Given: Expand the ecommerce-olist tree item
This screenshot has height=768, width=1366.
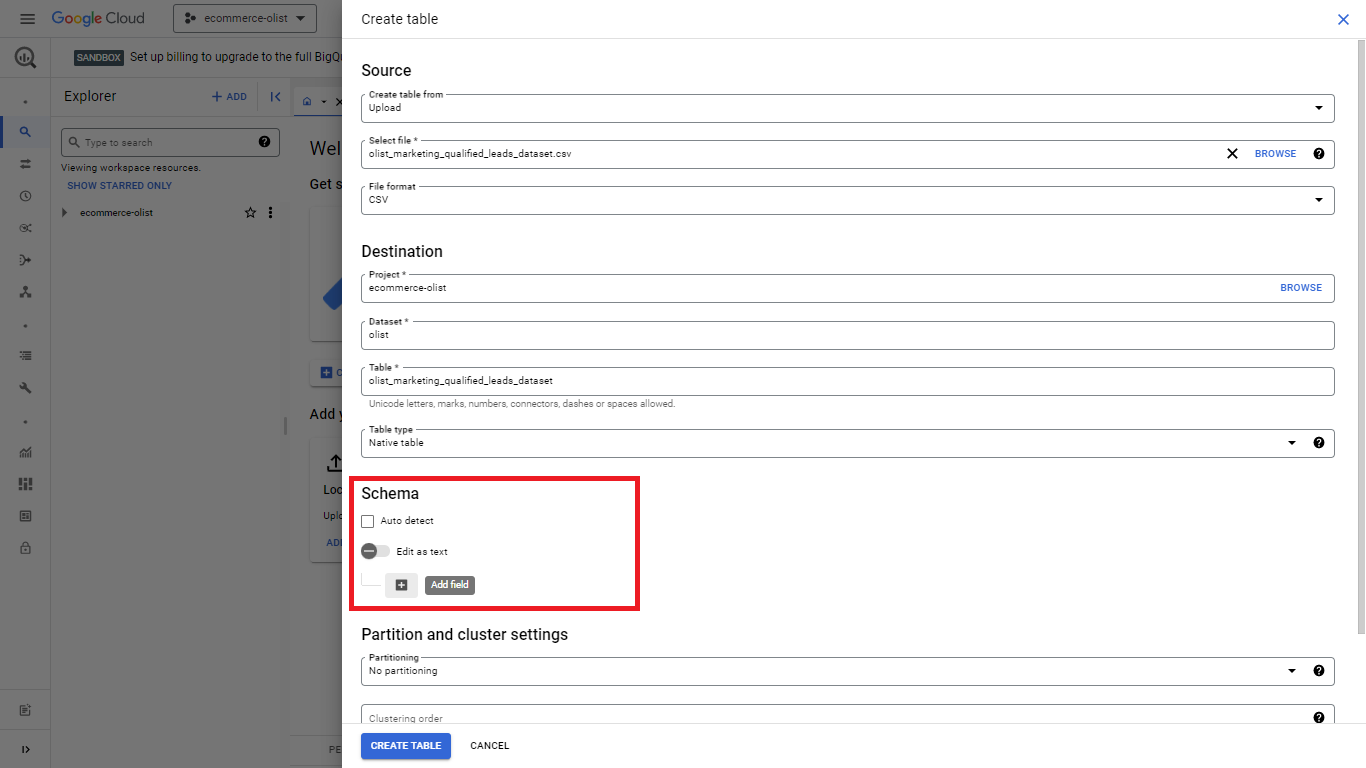Looking at the screenshot, I should pyautogui.click(x=65, y=212).
